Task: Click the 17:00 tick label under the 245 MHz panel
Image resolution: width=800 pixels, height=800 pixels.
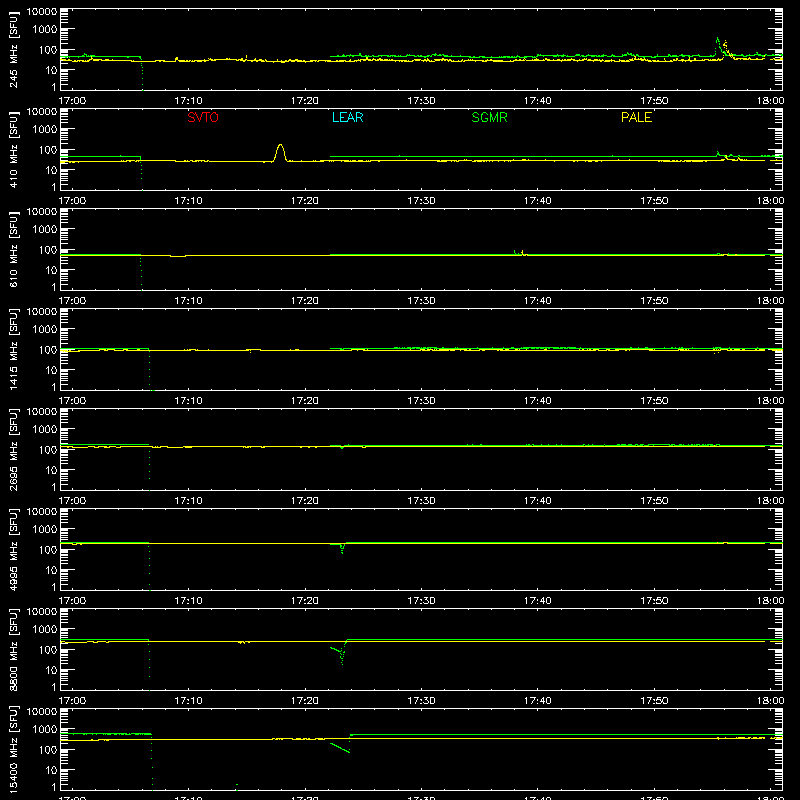Action: (72, 101)
